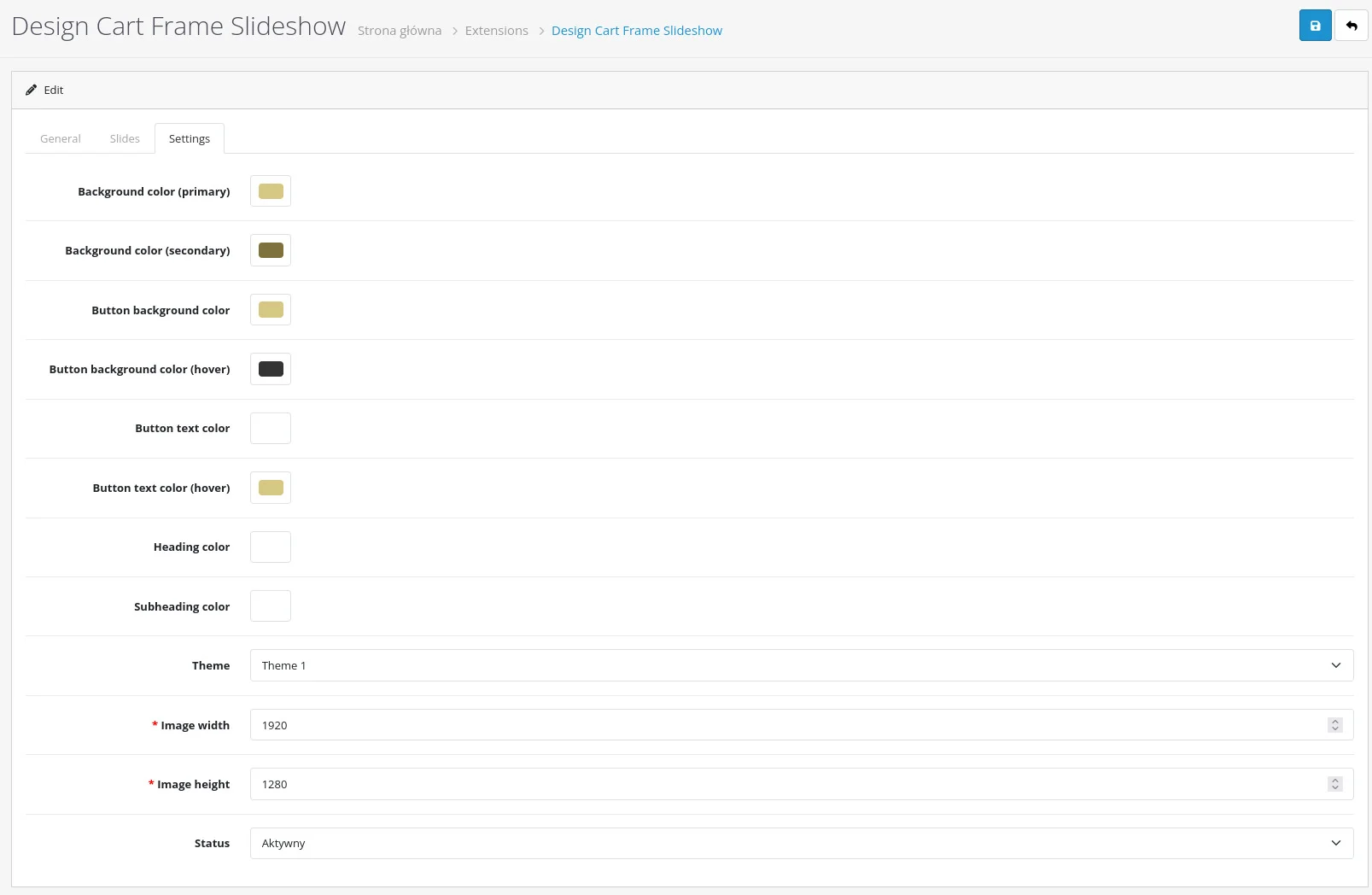The width and height of the screenshot is (1372, 895).
Task: Switch to the General tab
Action: [x=61, y=138]
